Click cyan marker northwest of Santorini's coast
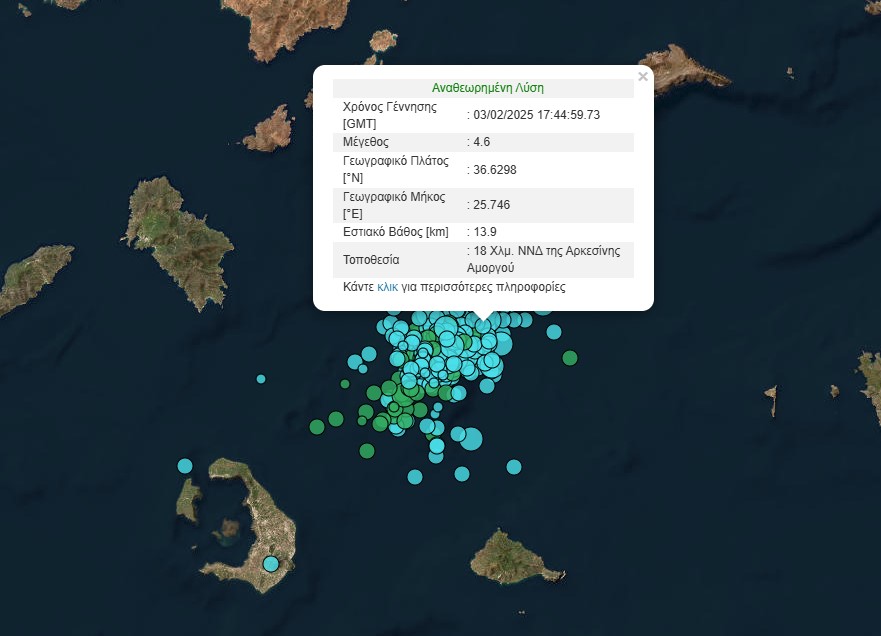Viewport: 881px width, 636px height. [185, 465]
